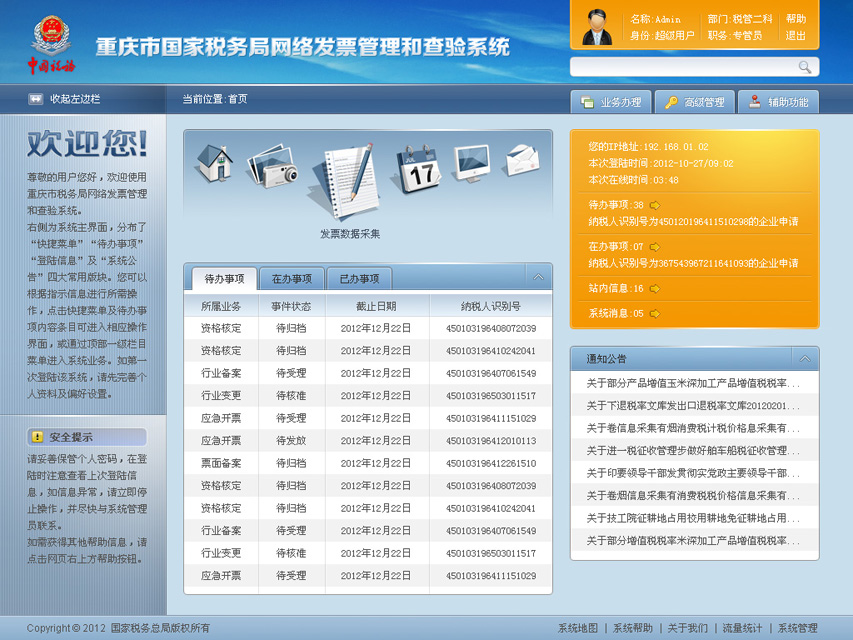
Task: Click the 安全提示 heading bar
Action: coord(87,436)
